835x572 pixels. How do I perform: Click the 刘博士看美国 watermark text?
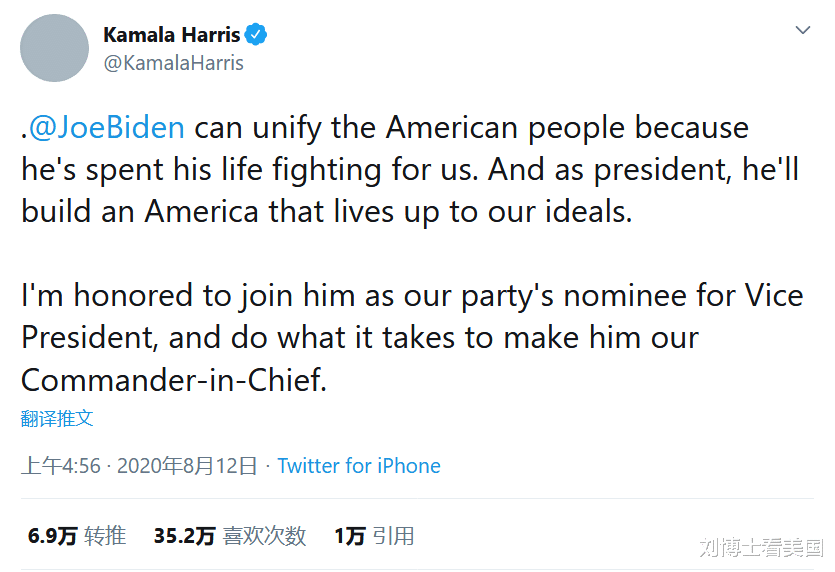760,547
